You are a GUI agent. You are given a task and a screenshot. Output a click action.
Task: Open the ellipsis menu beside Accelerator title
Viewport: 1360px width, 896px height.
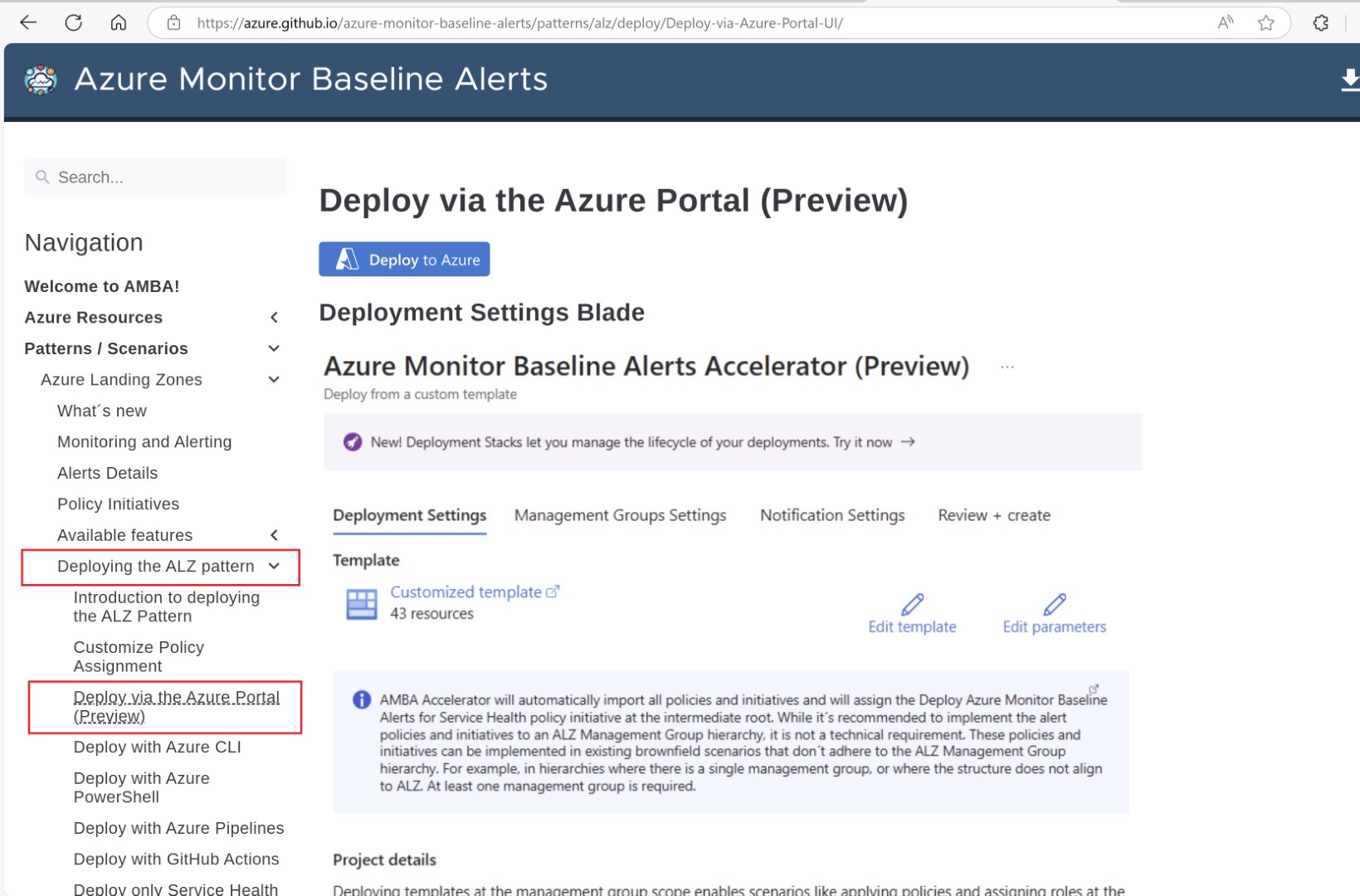pyautogui.click(x=1007, y=367)
